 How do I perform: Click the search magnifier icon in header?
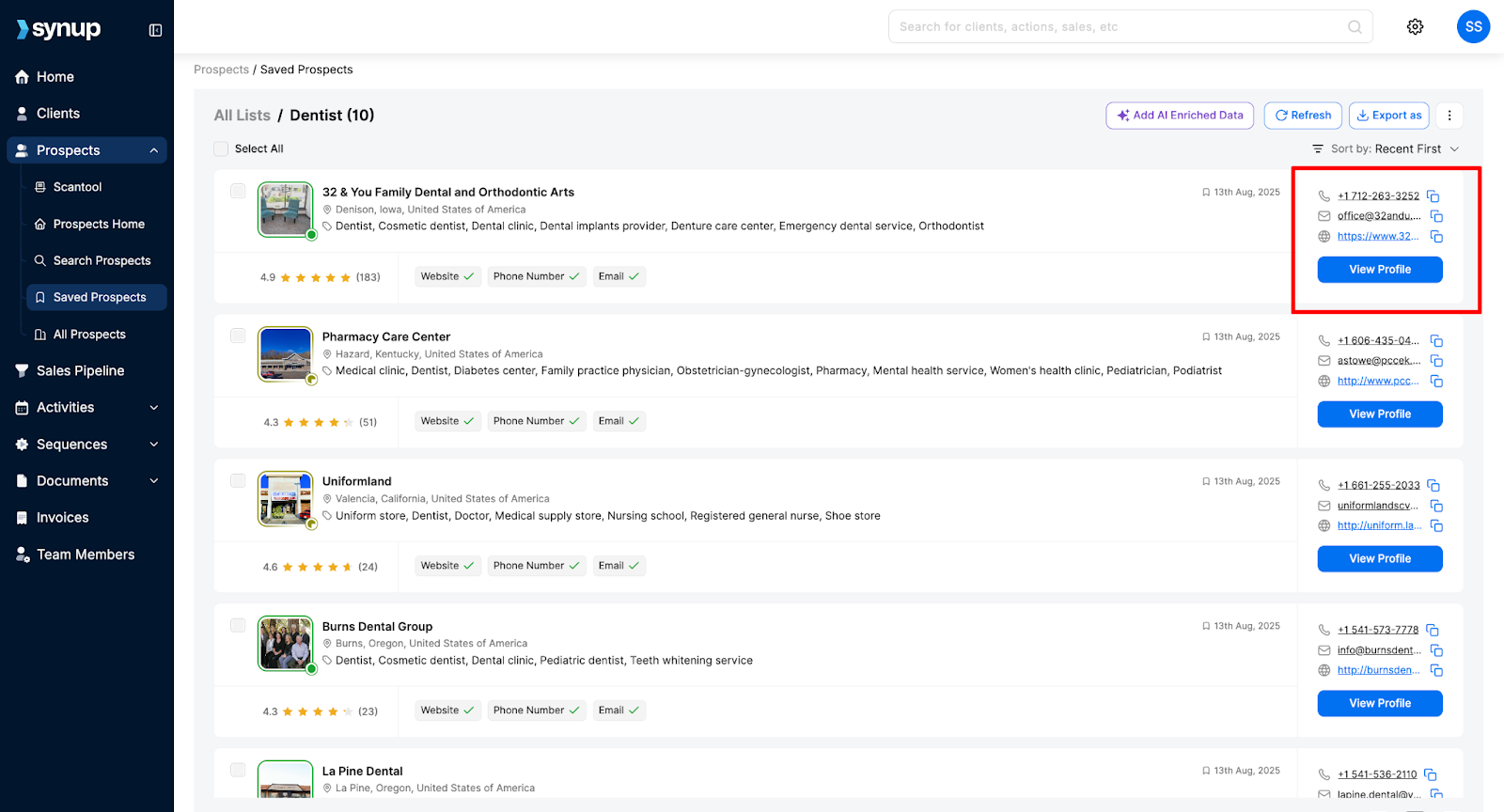(x=1355, y=27)
